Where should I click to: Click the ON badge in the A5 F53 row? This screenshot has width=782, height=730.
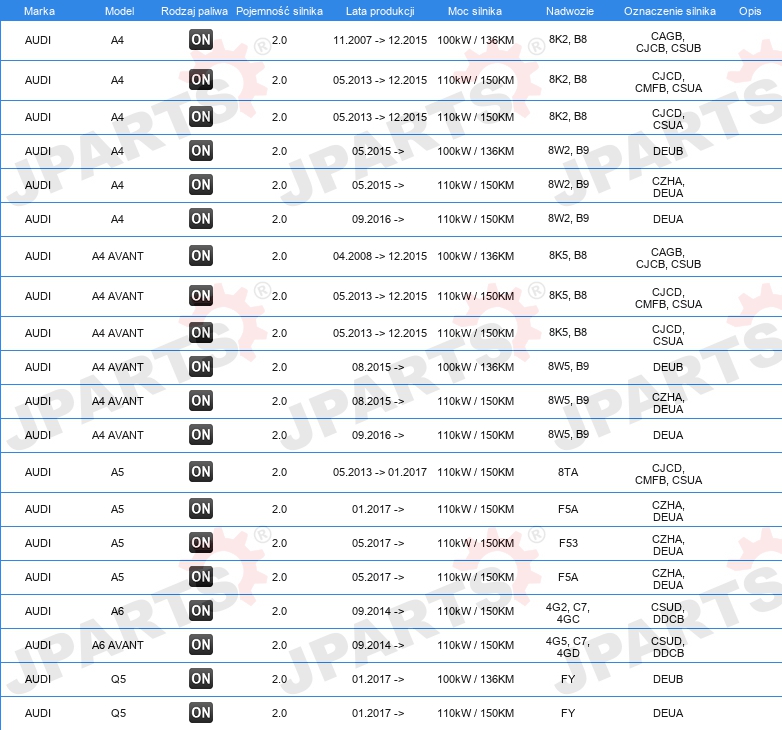pyautogui.click(x=201, y=543)
